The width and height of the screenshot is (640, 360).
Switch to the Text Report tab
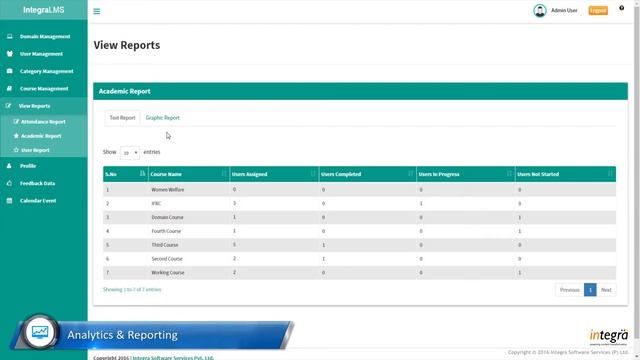click(x=122, y=118)
